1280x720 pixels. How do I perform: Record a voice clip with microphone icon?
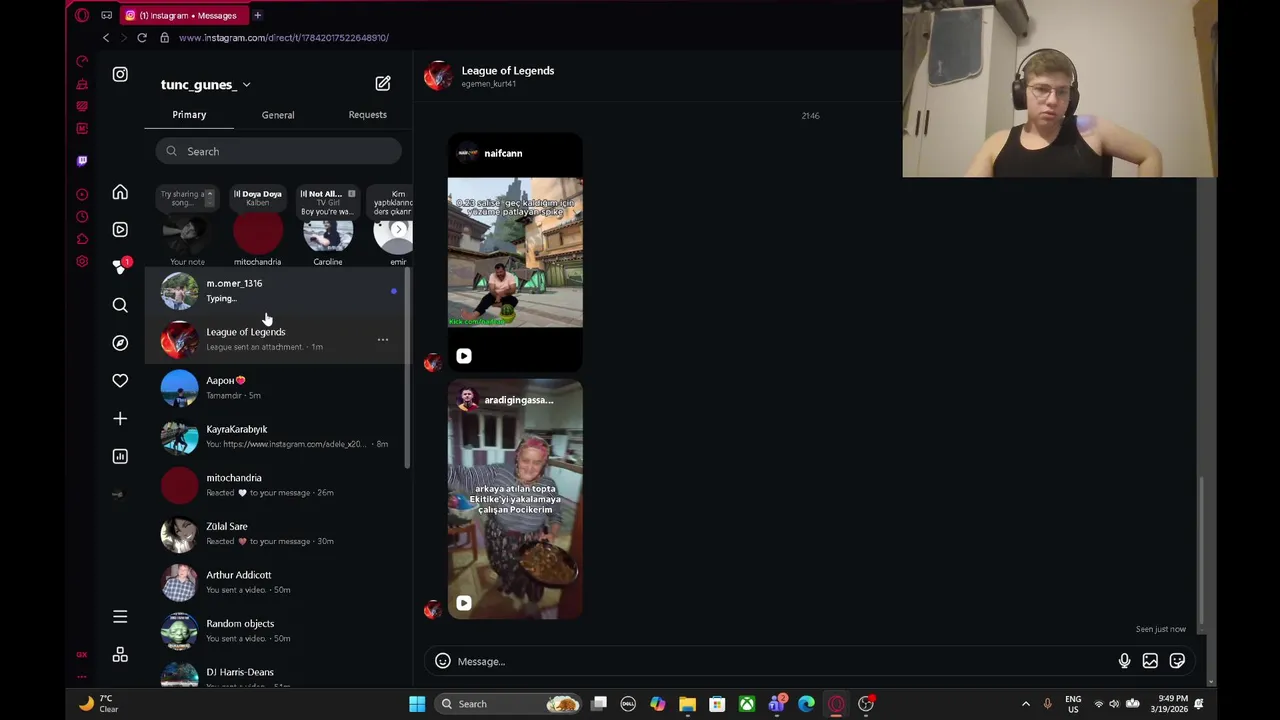pos(1124,661)
